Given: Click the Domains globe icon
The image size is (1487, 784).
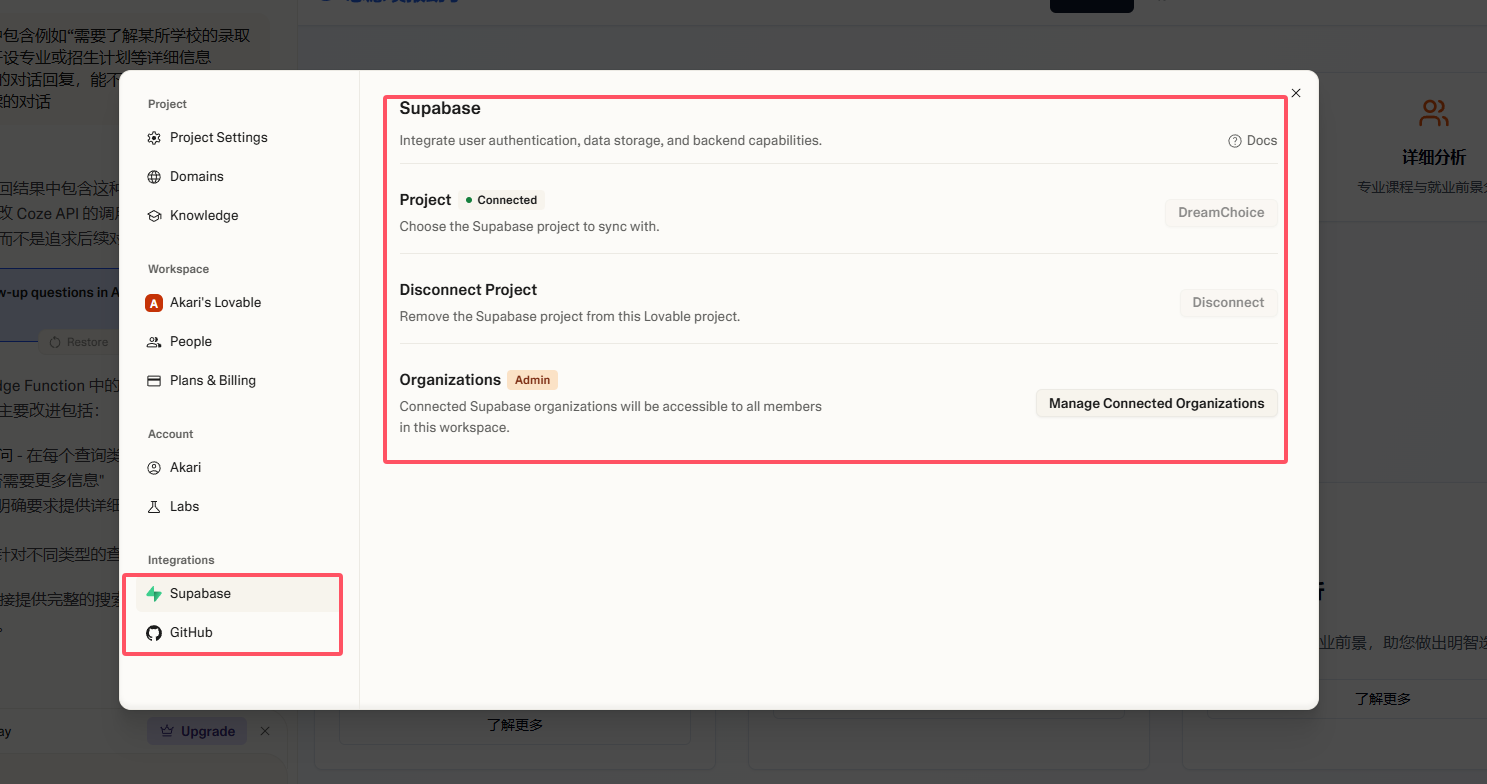Looking at the screenshot, I should click(x=154, y=177).
